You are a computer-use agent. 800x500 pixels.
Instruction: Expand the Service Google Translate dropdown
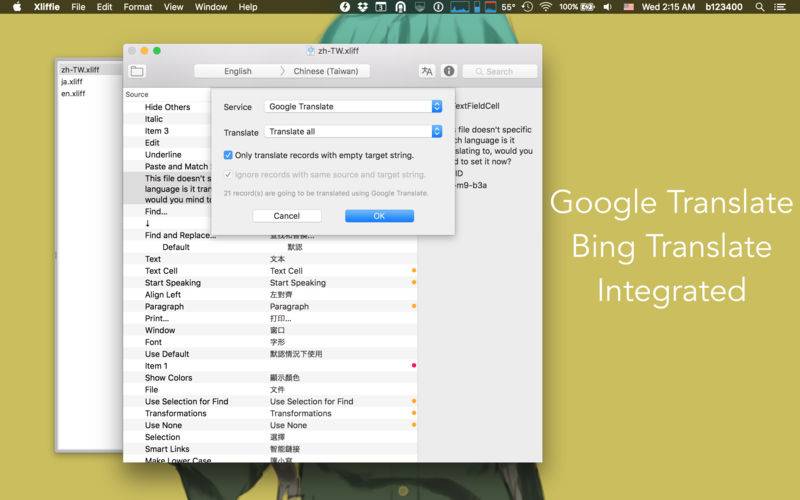tap(353, 106)
